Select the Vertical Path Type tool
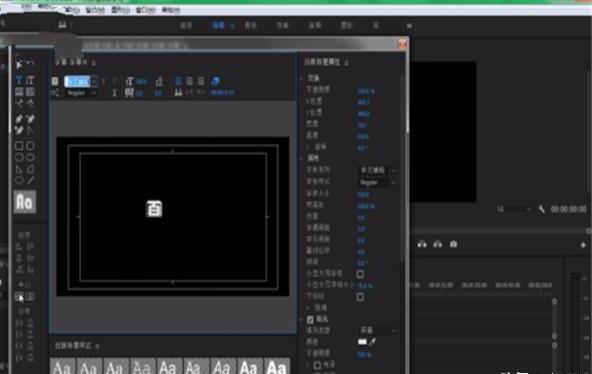Viewport: 592px width, 374px height. tap(30, 103)
